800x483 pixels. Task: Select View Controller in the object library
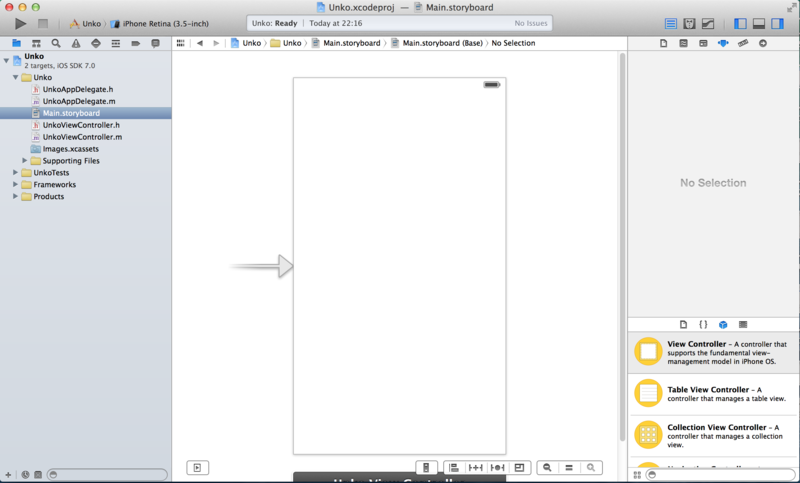point(714,352)
